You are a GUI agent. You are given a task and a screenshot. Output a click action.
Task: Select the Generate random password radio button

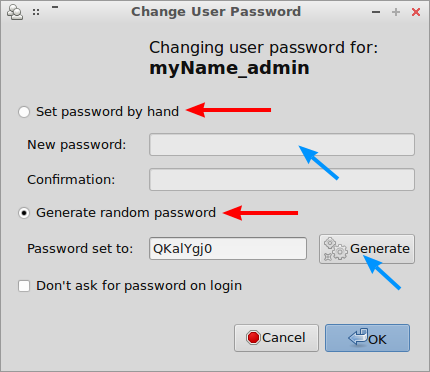[24, 213]
